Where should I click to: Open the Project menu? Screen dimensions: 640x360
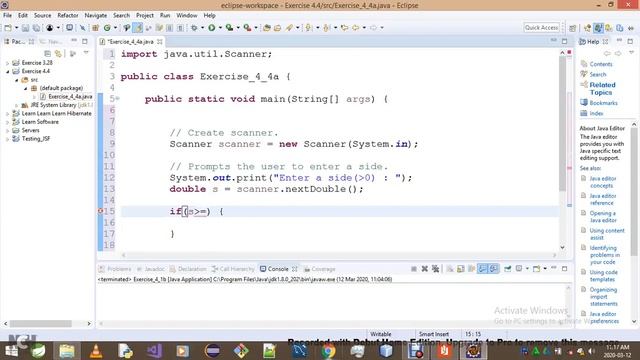pos(145,16)
